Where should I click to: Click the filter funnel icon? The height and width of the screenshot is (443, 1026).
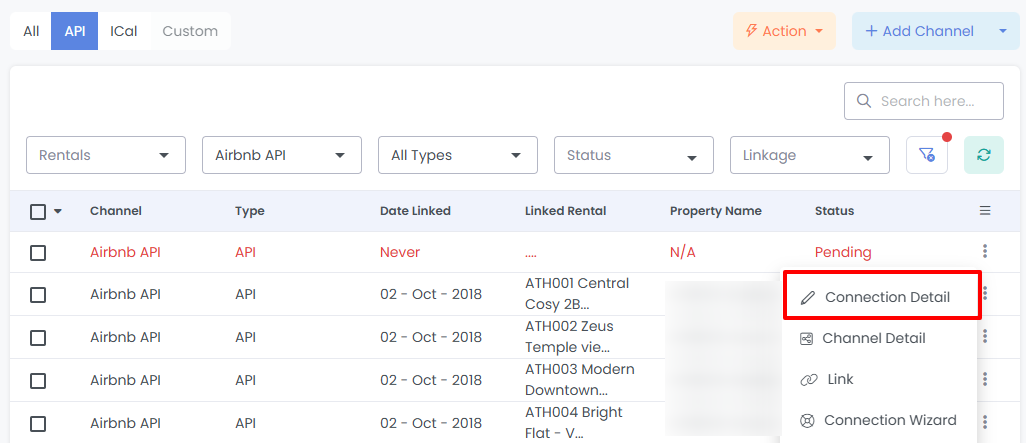926,155
